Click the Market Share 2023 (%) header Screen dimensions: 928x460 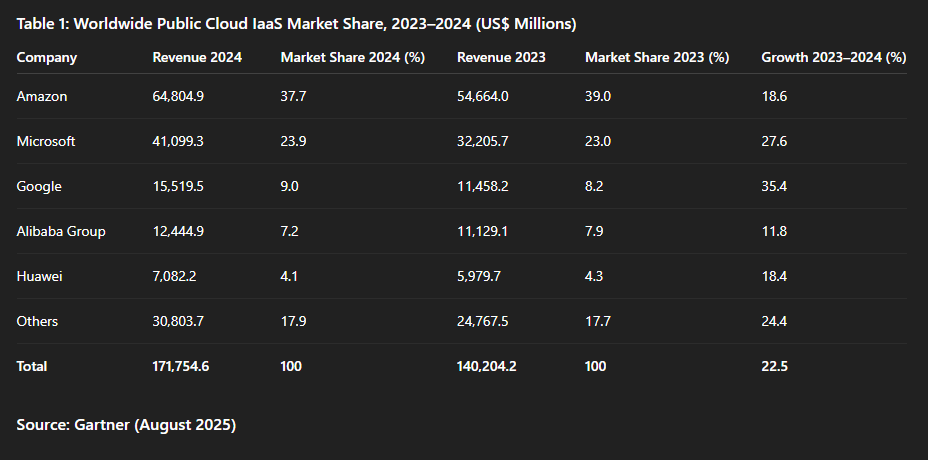[657, 57]
